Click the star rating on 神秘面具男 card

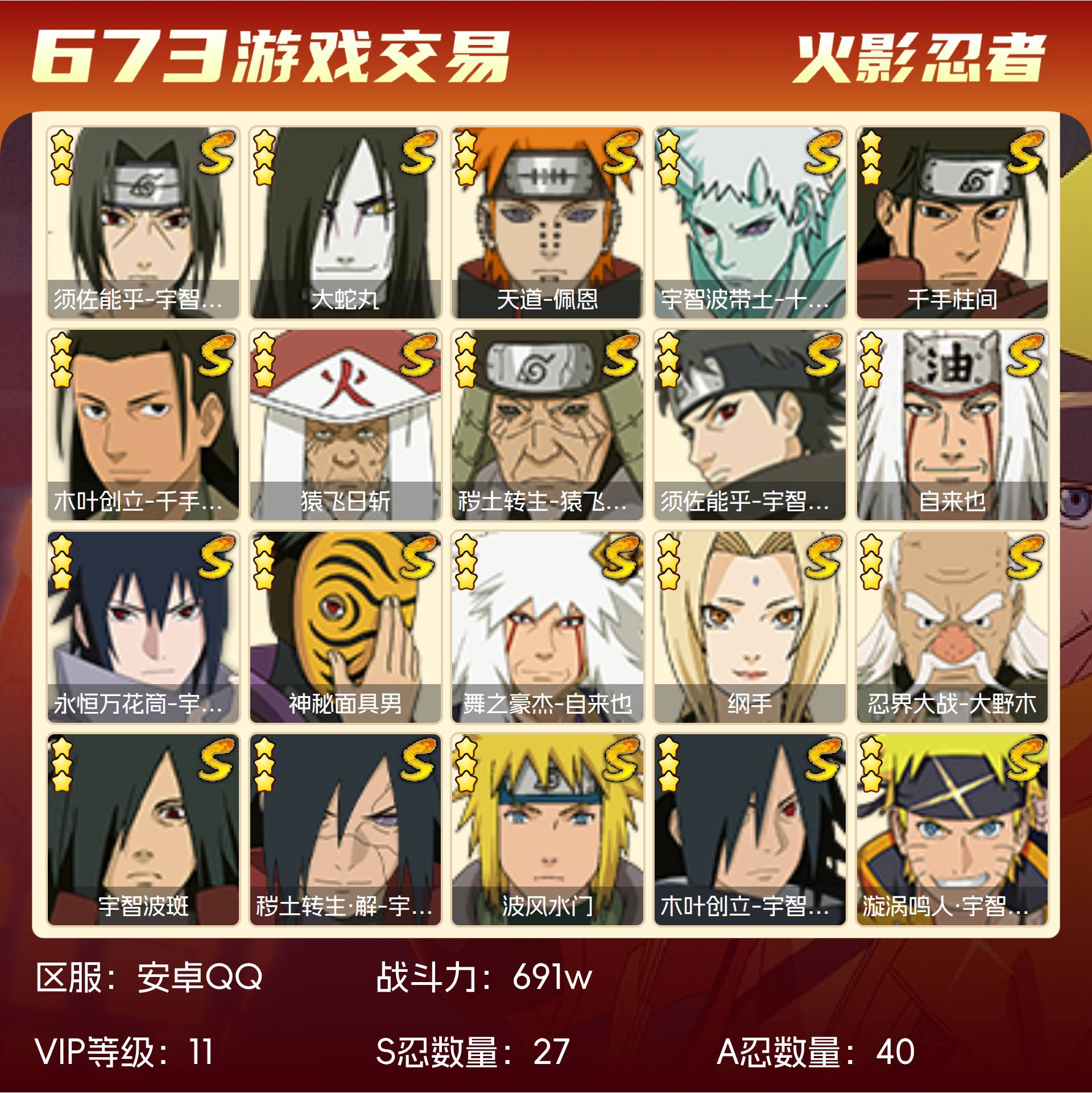(x=264, y=562)
